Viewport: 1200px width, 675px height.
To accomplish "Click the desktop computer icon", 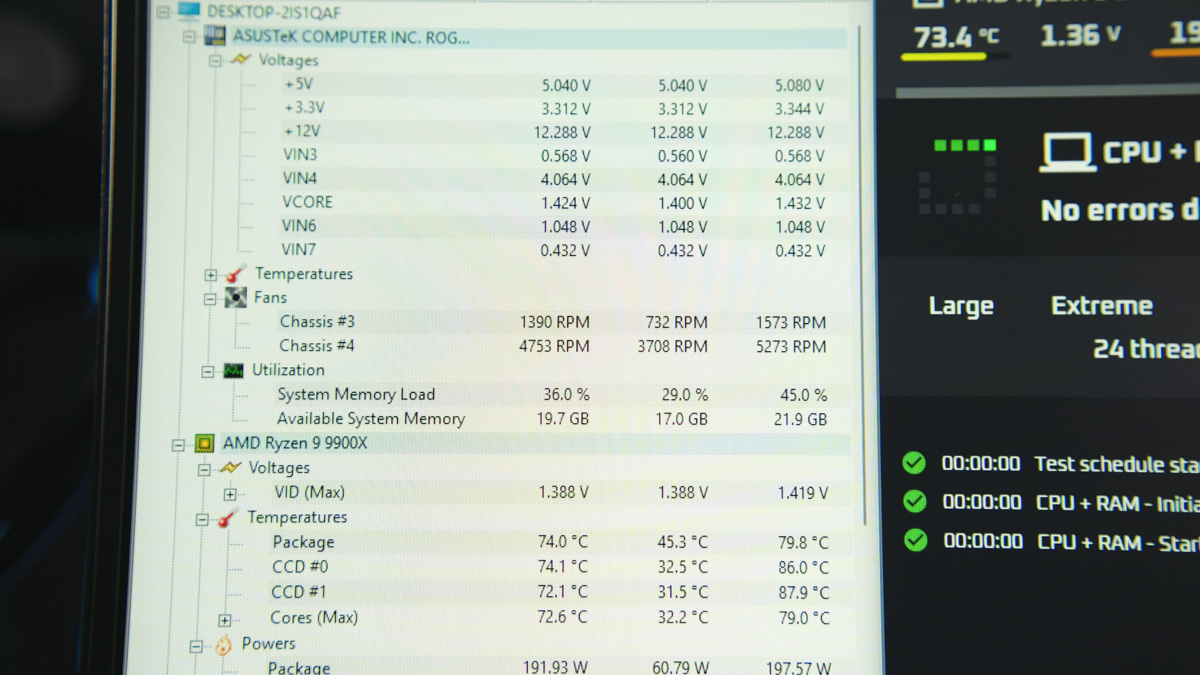I will pyautogui.click(x=189, y=11).
